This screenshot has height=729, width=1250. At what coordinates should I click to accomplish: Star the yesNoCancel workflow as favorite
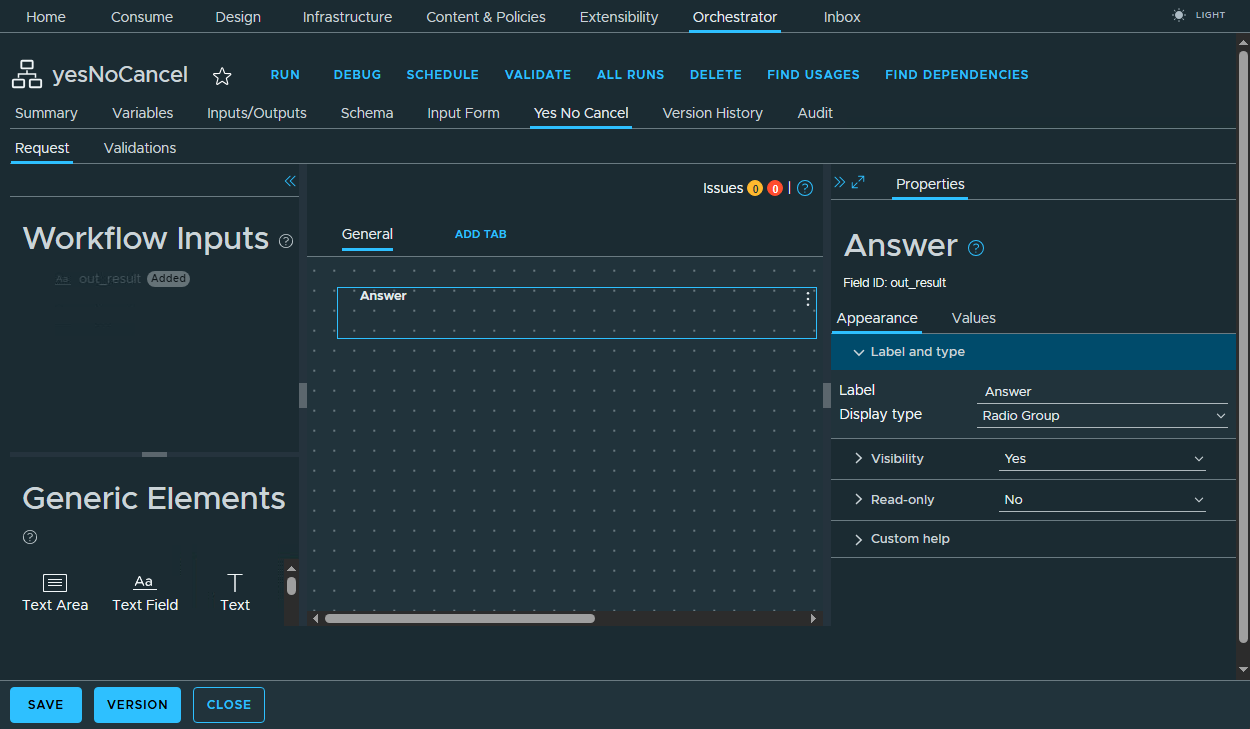[222, 75]
